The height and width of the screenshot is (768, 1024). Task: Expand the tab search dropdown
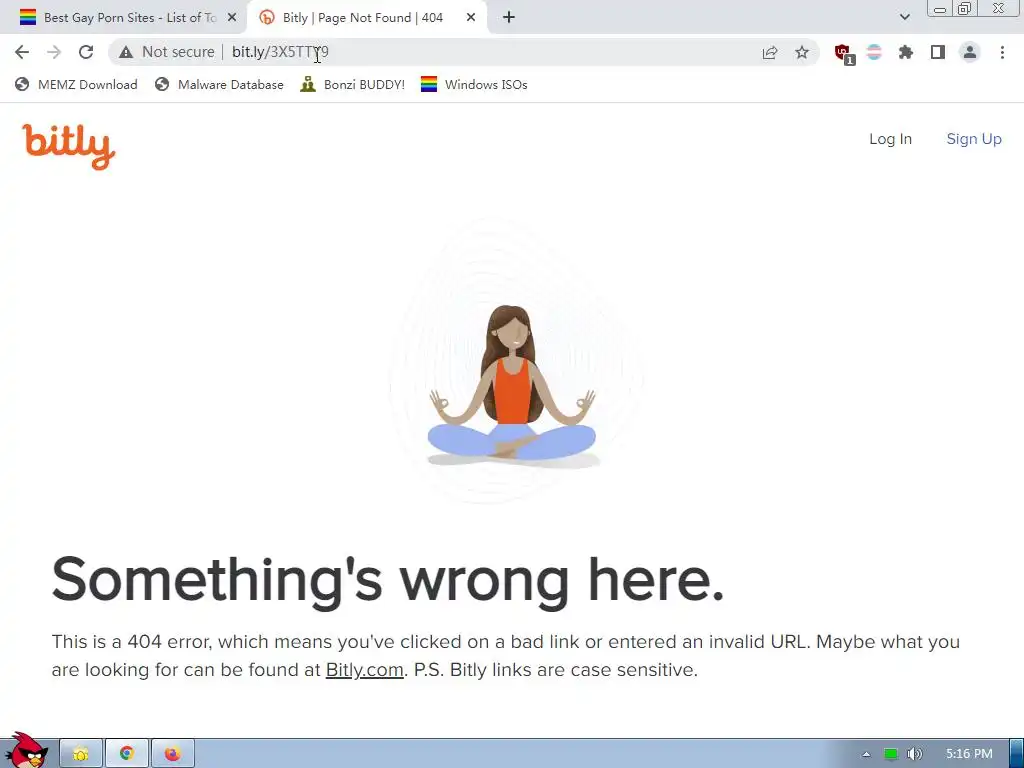click(904, 18)
